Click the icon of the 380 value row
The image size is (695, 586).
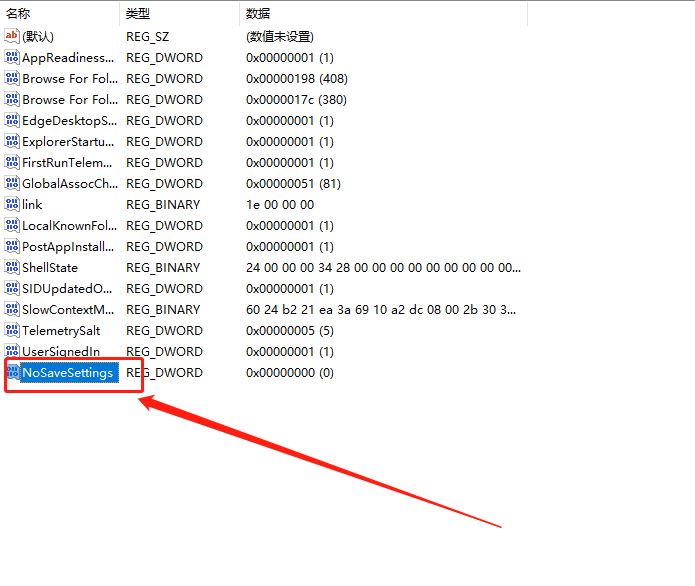12,99
